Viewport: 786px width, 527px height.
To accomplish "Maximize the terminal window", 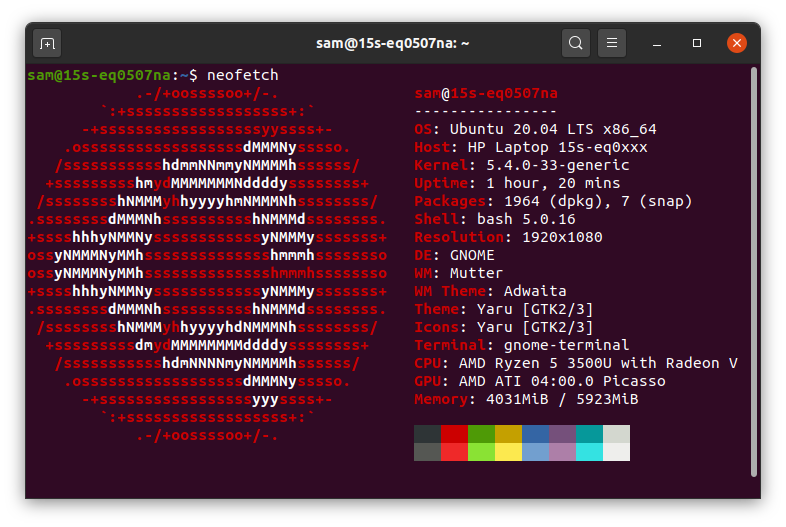I will 697,43.
